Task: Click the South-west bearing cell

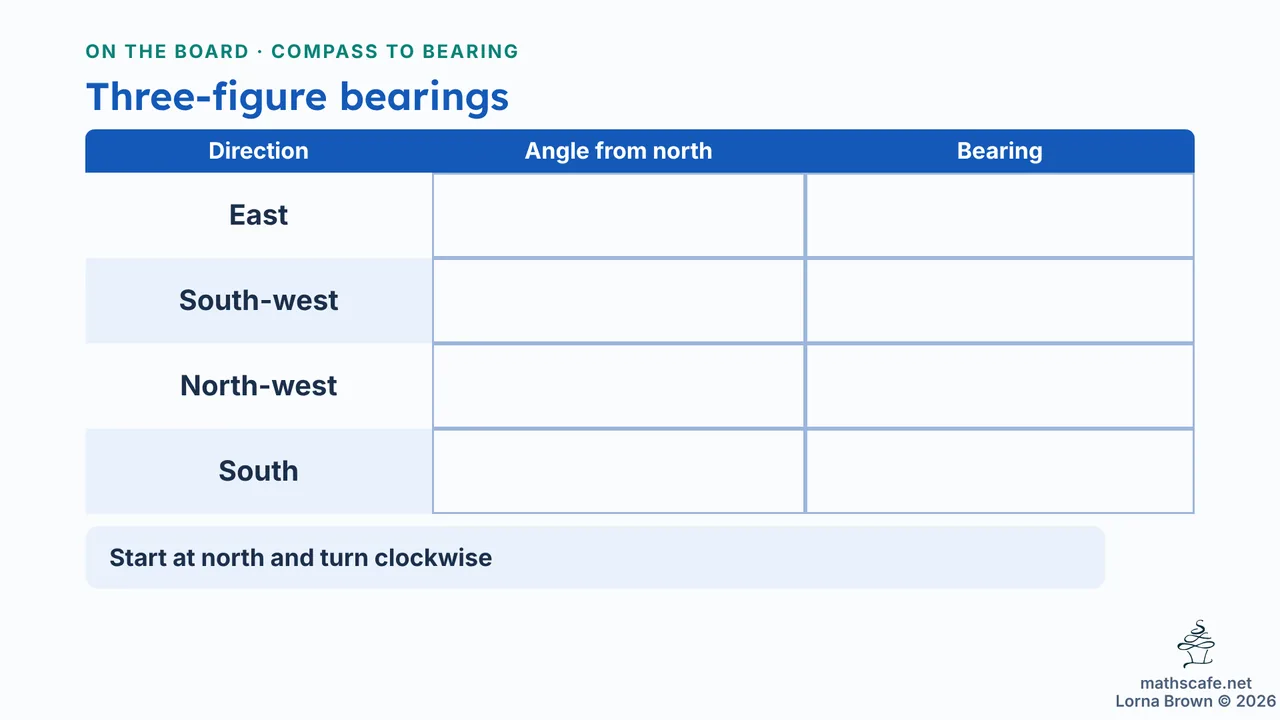Action: coord(1000,301)
